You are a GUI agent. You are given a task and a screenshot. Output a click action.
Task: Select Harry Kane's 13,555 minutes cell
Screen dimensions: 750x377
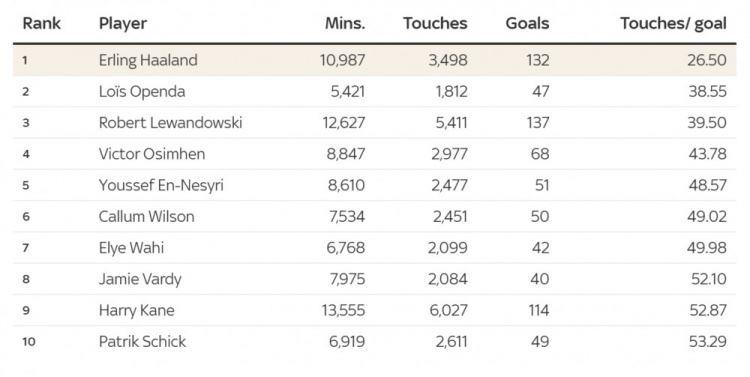pos(343,310)
